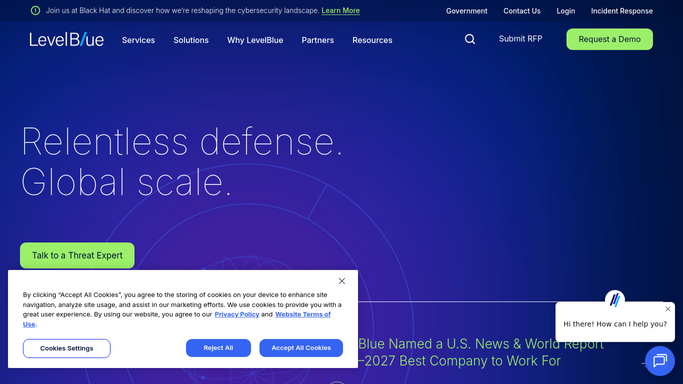Go to Incident Response page
683x384 pixels.
pyautogui.click(x=622, y=11)
